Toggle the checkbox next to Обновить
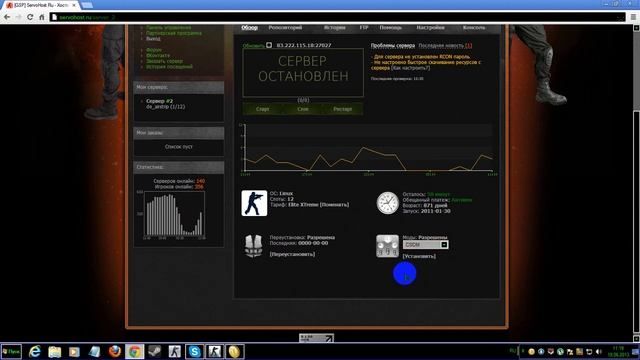640x360 pixels. pyautogui.click(x=269, y=45)
